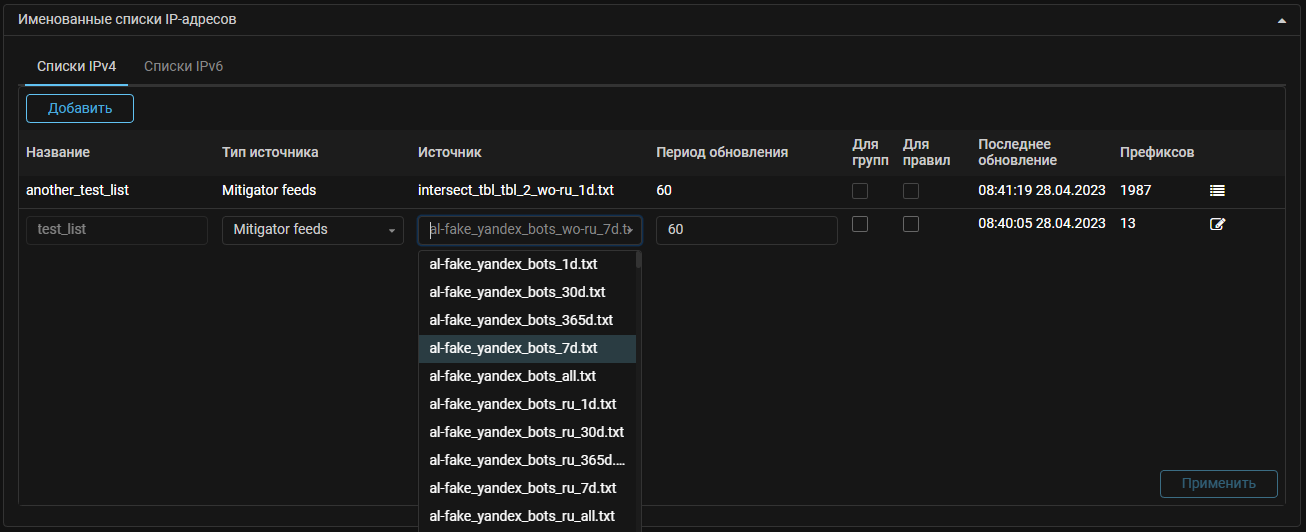Select the Списки IPv4 tab
This screenshot has width=1306, height=532.
pos(77,67)
